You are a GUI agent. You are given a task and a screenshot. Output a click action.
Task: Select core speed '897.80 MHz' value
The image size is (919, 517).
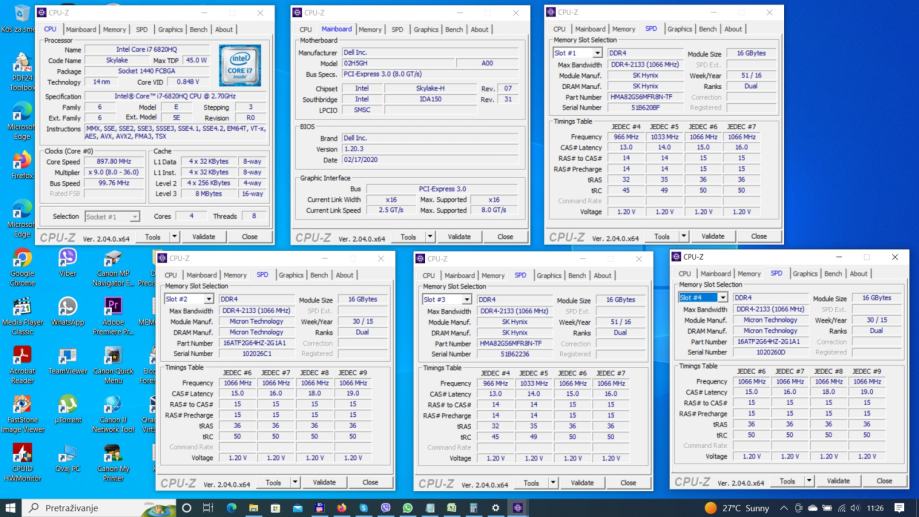[x=114, y=161]
